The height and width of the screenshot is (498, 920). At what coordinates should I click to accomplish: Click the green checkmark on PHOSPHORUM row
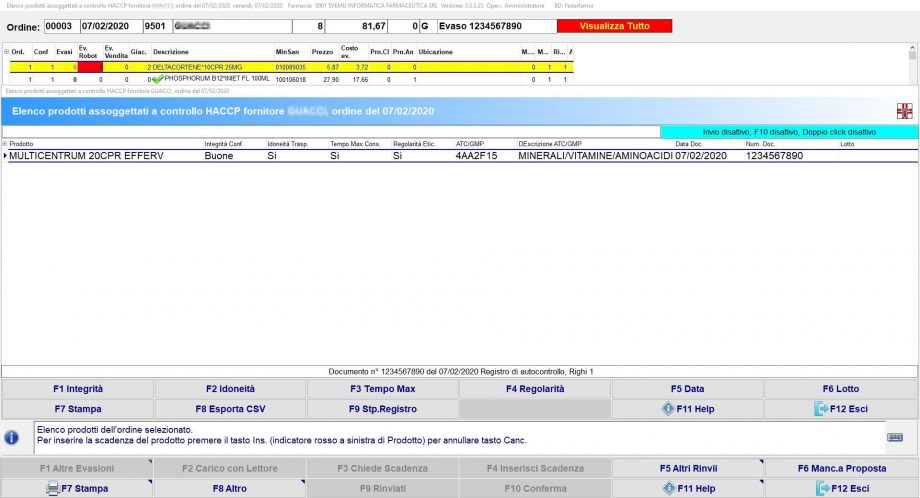(157, 78)
